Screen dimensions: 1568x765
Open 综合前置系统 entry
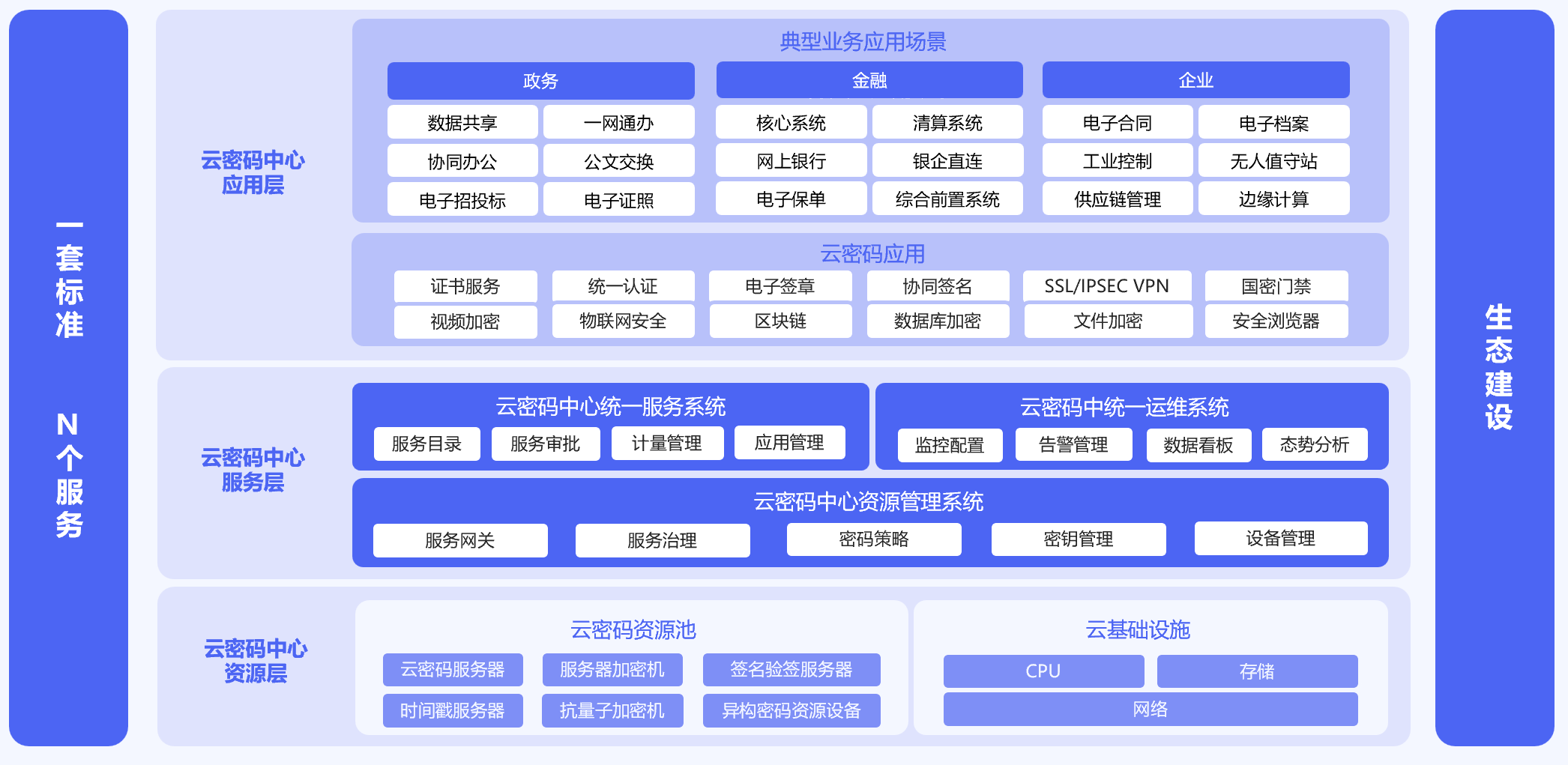[x=947, y=199]
